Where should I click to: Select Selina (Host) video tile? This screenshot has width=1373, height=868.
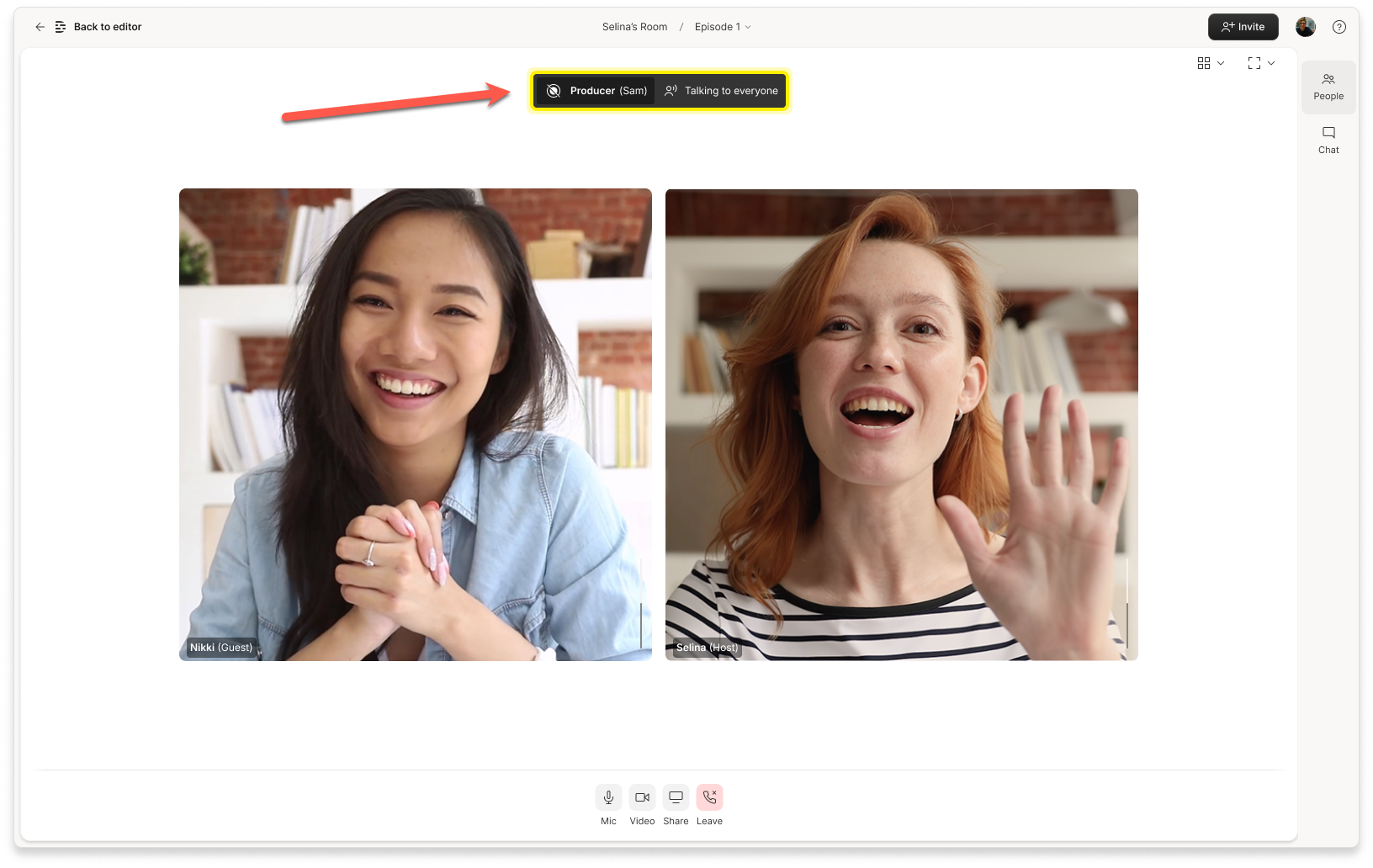(x=901, y=424)
